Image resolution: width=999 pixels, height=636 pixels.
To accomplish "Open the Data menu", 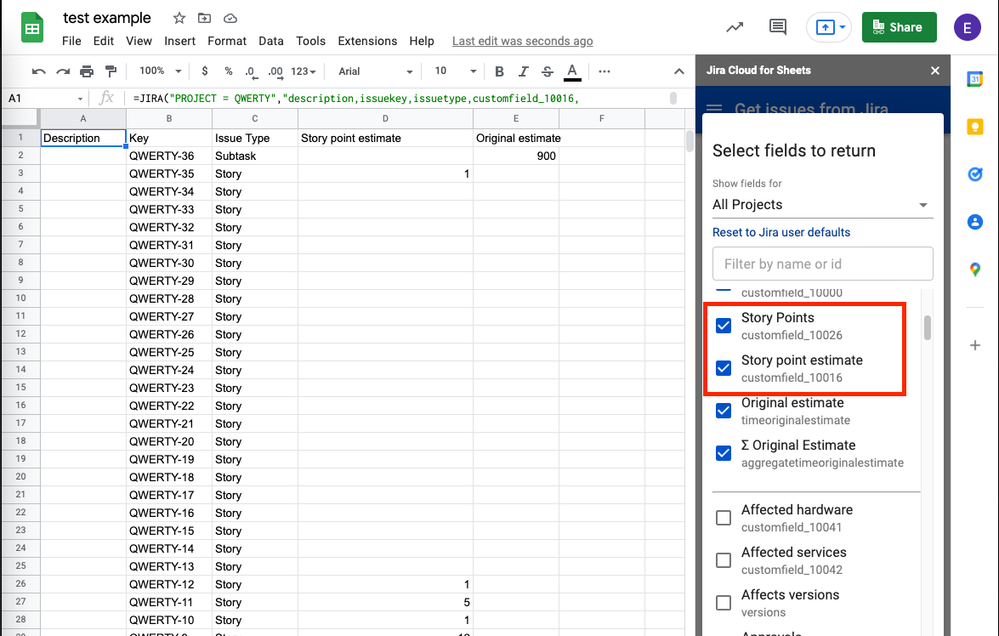I will click(271, 41).
